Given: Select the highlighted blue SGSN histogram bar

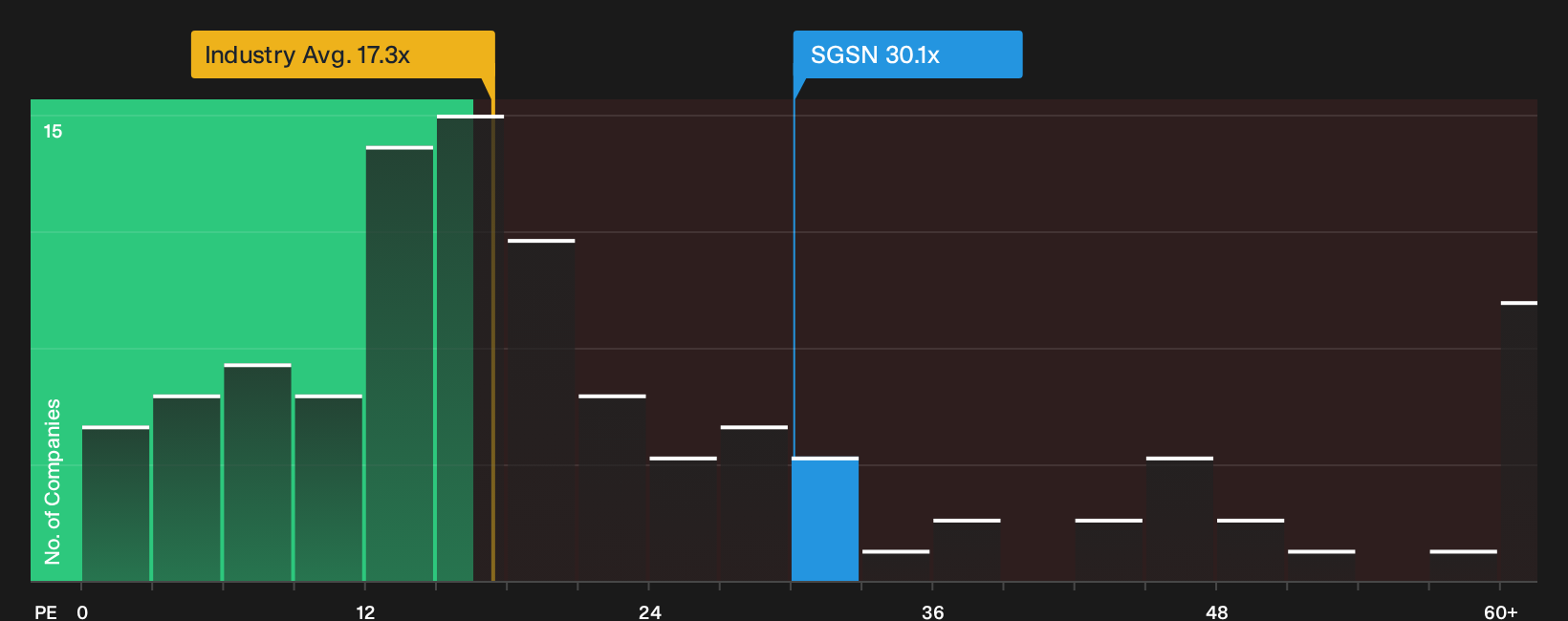Looking at the screenshot, I should [x=825, y=519].
